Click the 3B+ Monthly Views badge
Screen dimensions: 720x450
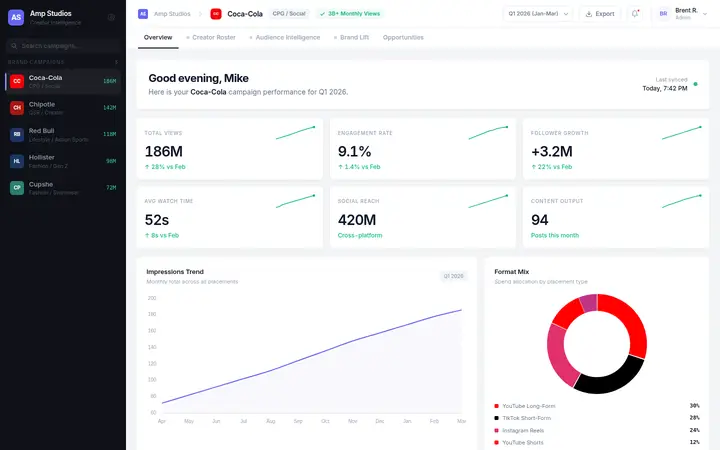click(x=350, y=14)
